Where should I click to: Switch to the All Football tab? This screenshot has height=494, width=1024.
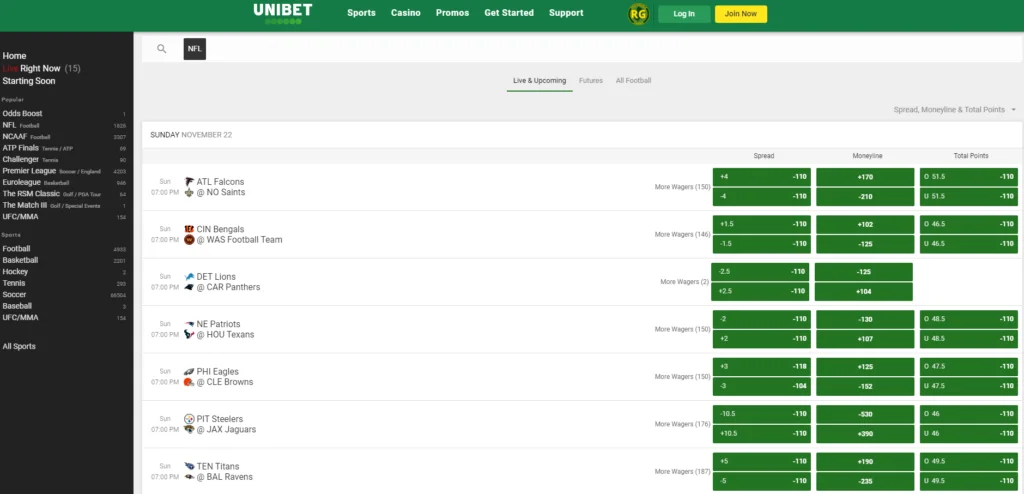633,81
